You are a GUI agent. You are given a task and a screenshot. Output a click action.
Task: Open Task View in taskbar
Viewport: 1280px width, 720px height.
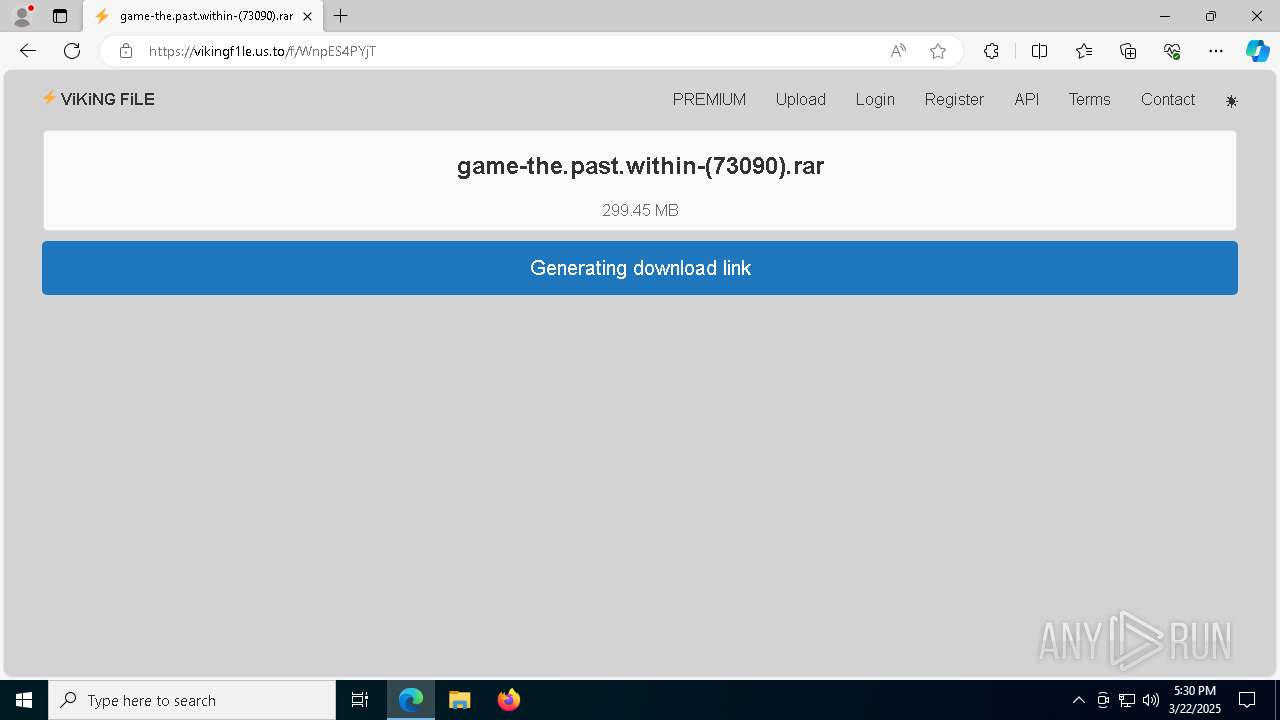pyautogui.click(x=360, y=700)
